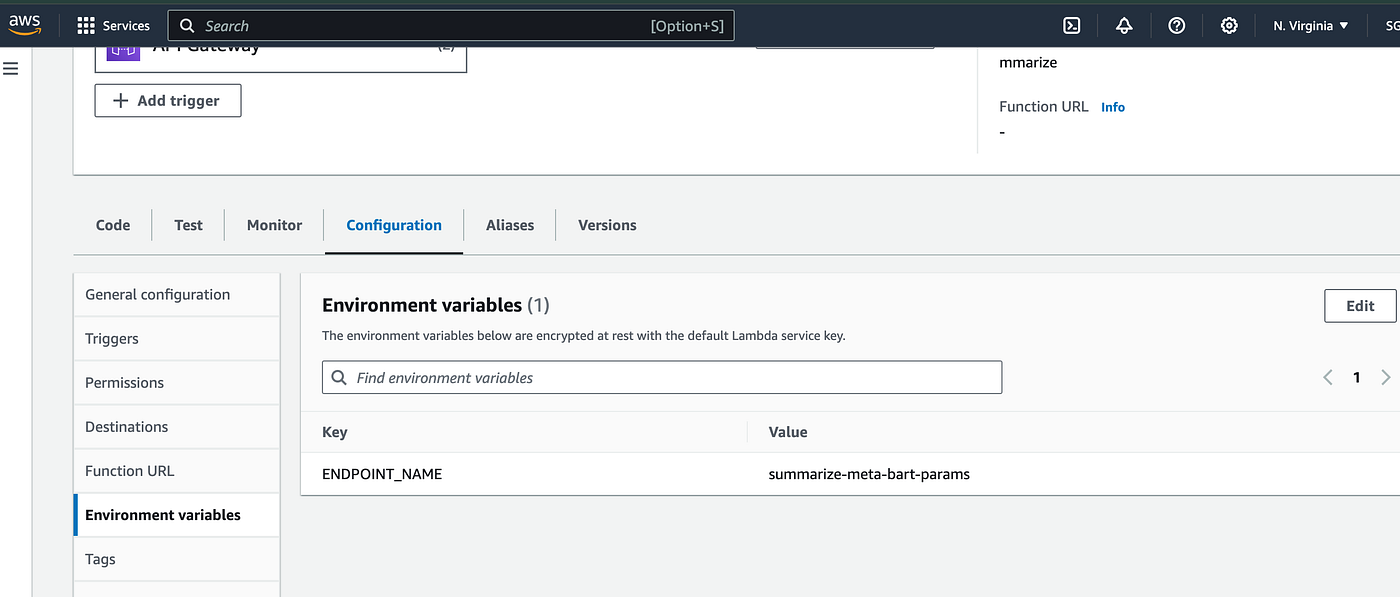Click the AWS logo home icon
This screenshot has width=1400, height=597.
[x=25, y=25]
